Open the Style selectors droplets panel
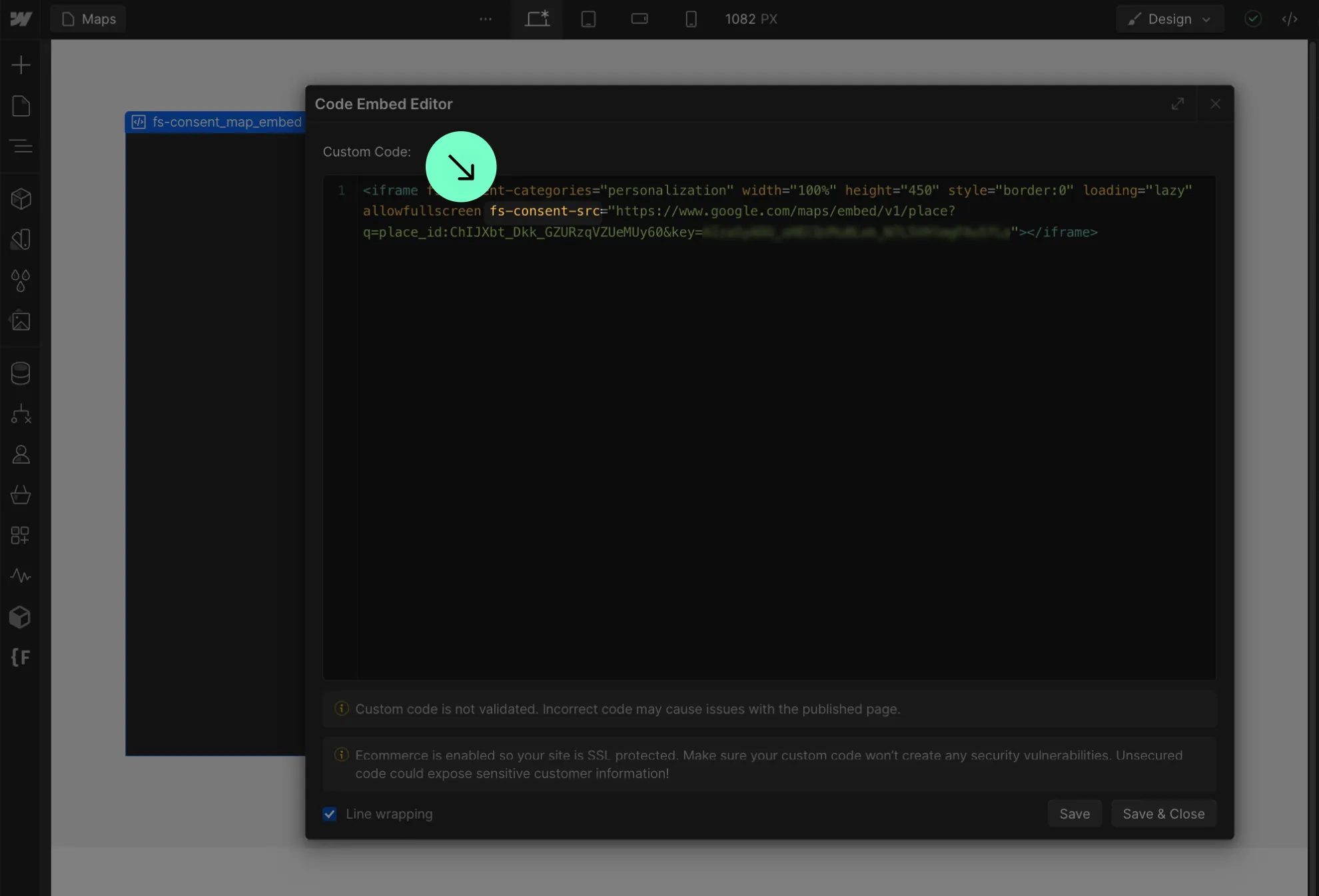Image resolution: width=1319 pixels, height=896 pixels. click(x=21, y=280)
